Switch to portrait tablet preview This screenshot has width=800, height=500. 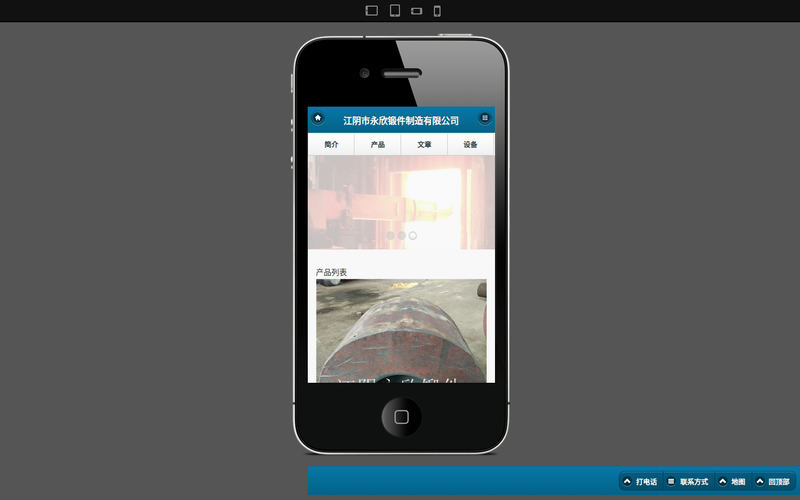coord(395,11)
